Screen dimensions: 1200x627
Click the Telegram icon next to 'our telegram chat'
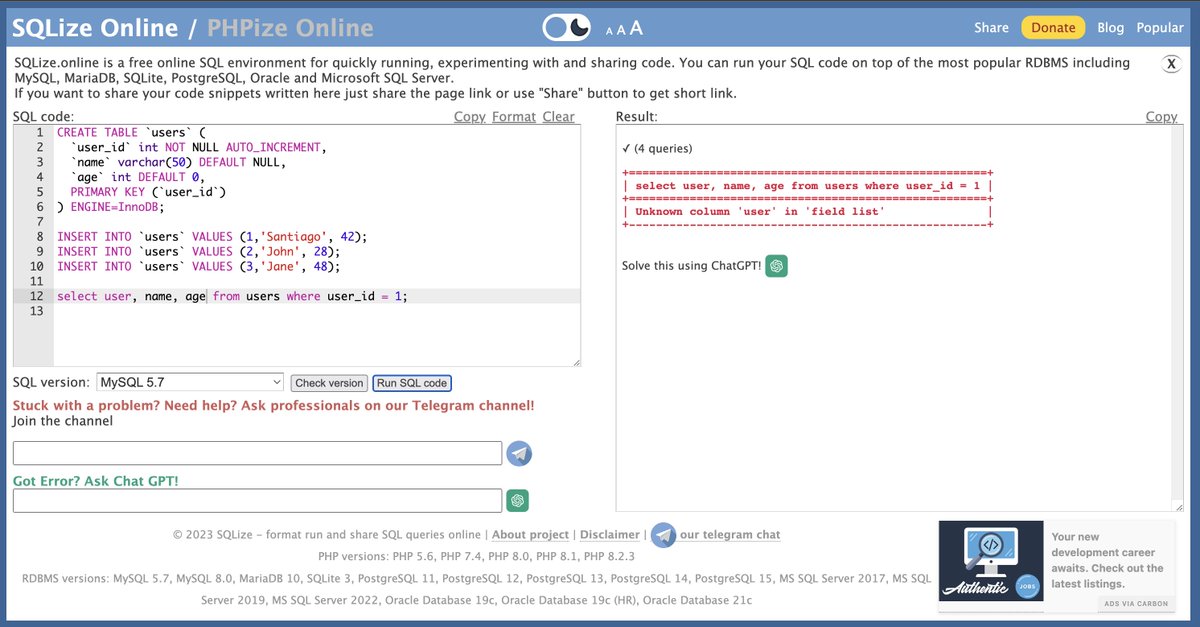664,535
